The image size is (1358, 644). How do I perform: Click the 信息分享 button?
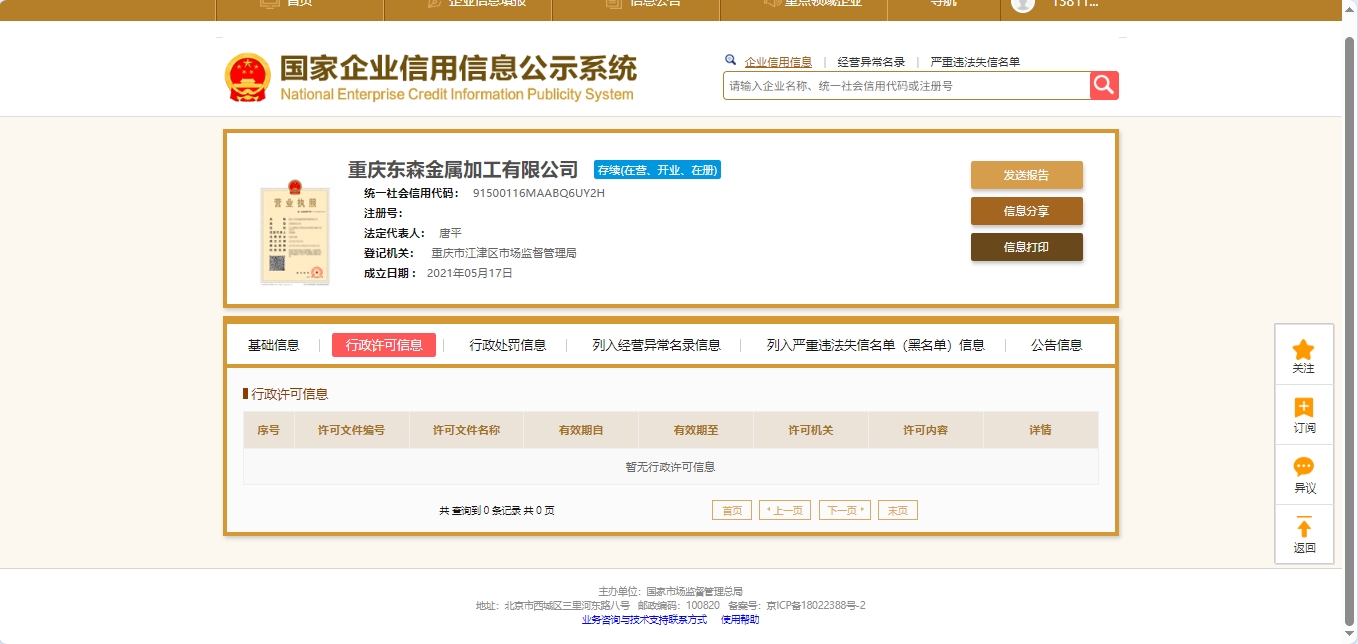[1026, 211]
